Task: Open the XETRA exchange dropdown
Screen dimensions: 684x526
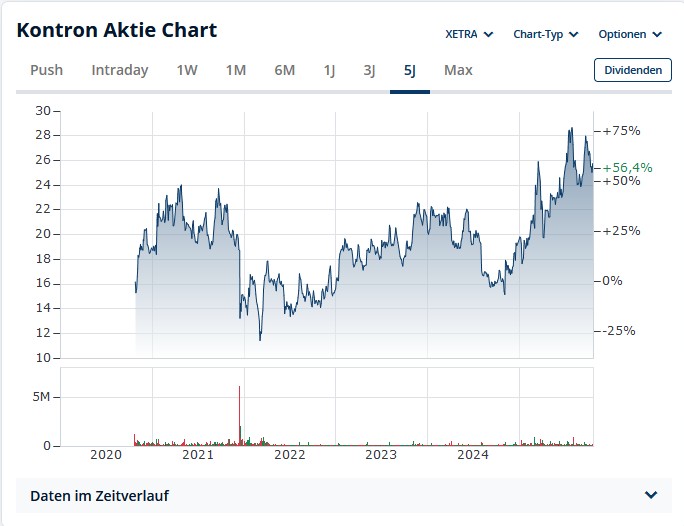Action: click(469, 34)
